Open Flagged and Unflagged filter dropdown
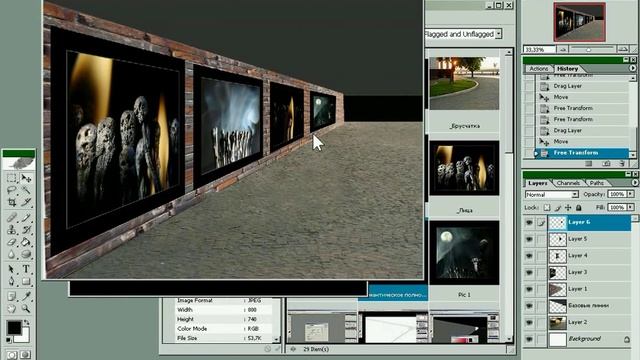Screen dimensions: 640x360 pyautogui.click(x=498, y=34)
